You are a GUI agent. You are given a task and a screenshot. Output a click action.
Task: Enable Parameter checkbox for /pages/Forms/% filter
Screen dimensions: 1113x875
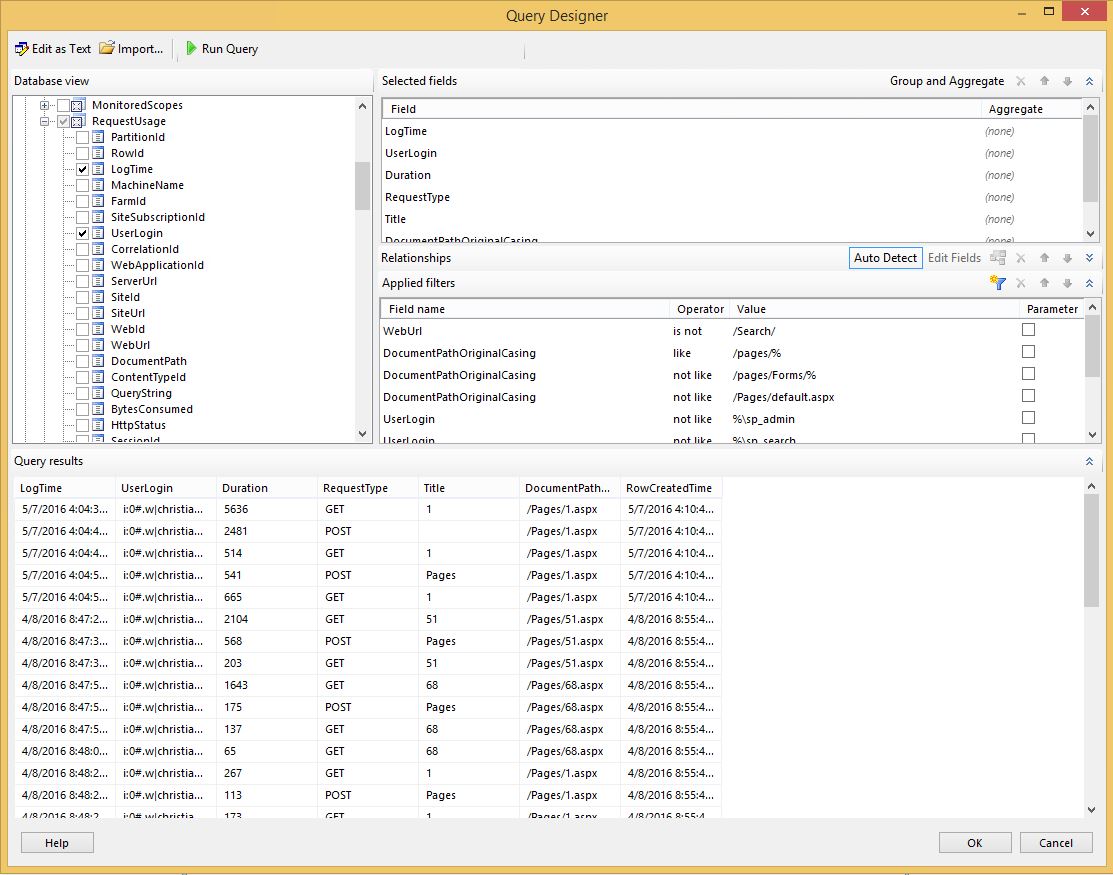point(1028,374)
